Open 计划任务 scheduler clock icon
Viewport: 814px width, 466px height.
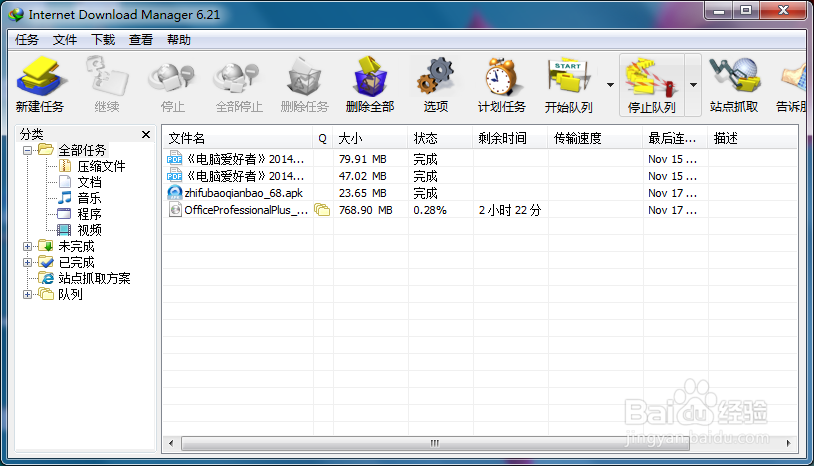coord(501,85)
